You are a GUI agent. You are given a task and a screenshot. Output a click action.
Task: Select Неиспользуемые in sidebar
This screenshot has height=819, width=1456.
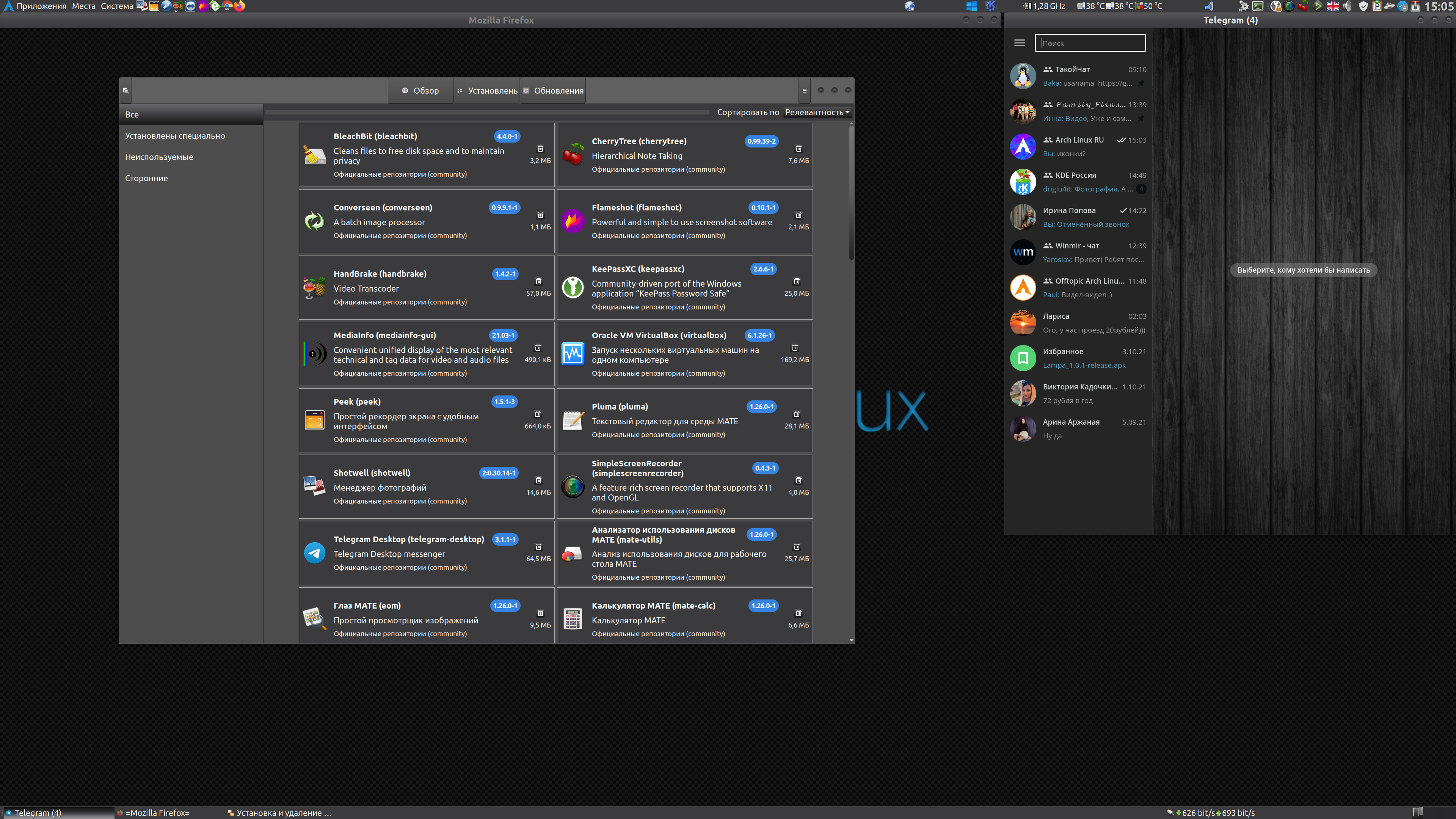[x=191, y=157]
